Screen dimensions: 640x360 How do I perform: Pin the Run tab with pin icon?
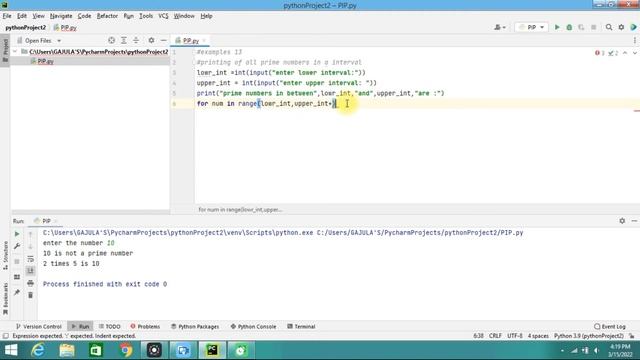click(x=17, y=292)
